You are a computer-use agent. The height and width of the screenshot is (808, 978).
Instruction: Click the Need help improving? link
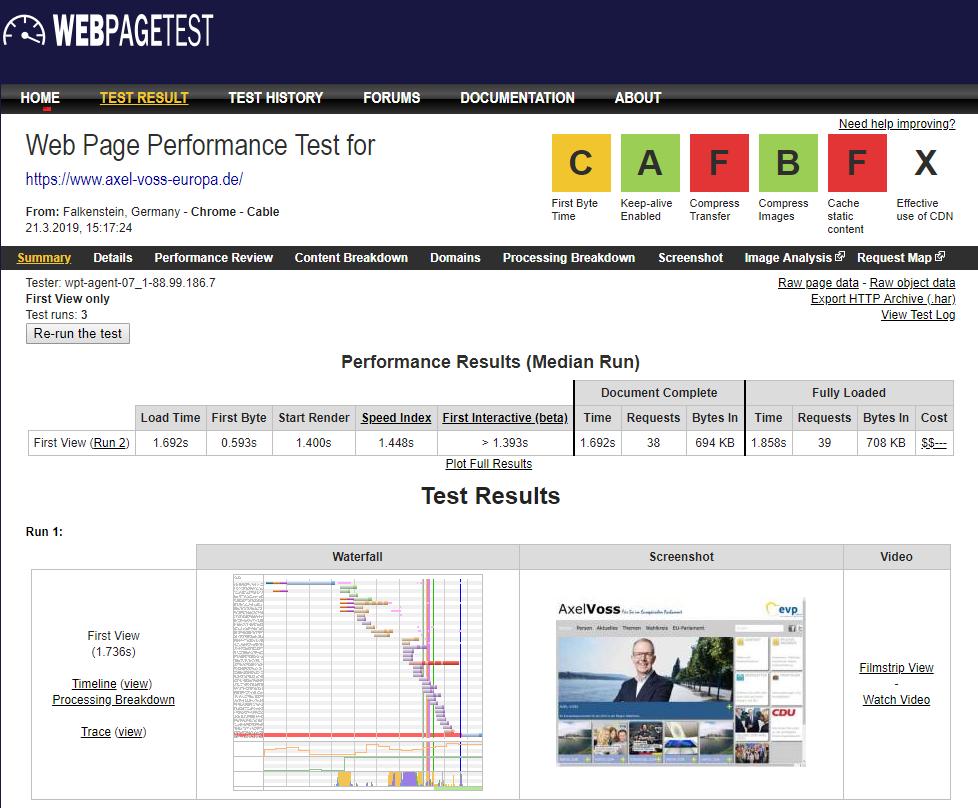click(x=897, y=124)
